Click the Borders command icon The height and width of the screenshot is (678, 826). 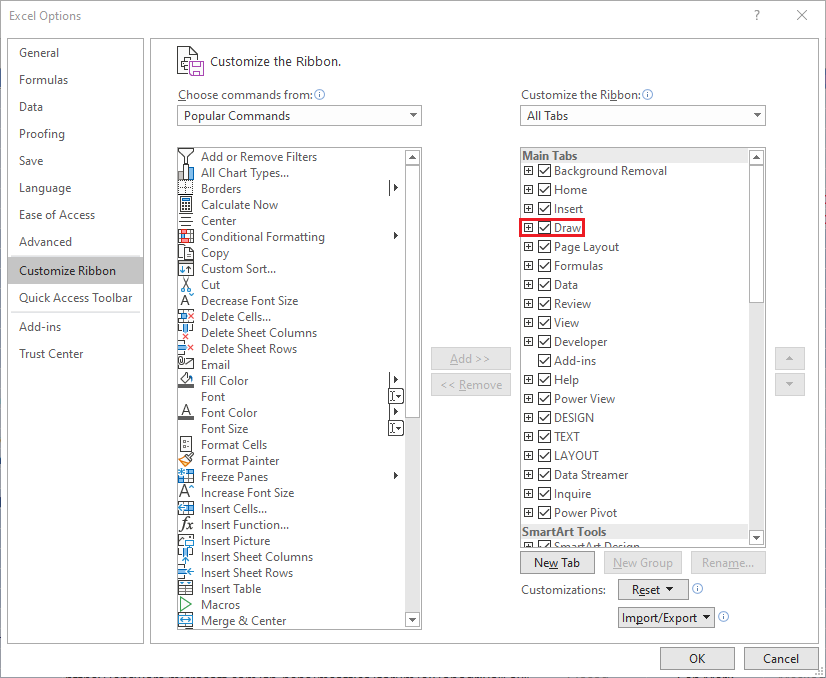point(185,189)
